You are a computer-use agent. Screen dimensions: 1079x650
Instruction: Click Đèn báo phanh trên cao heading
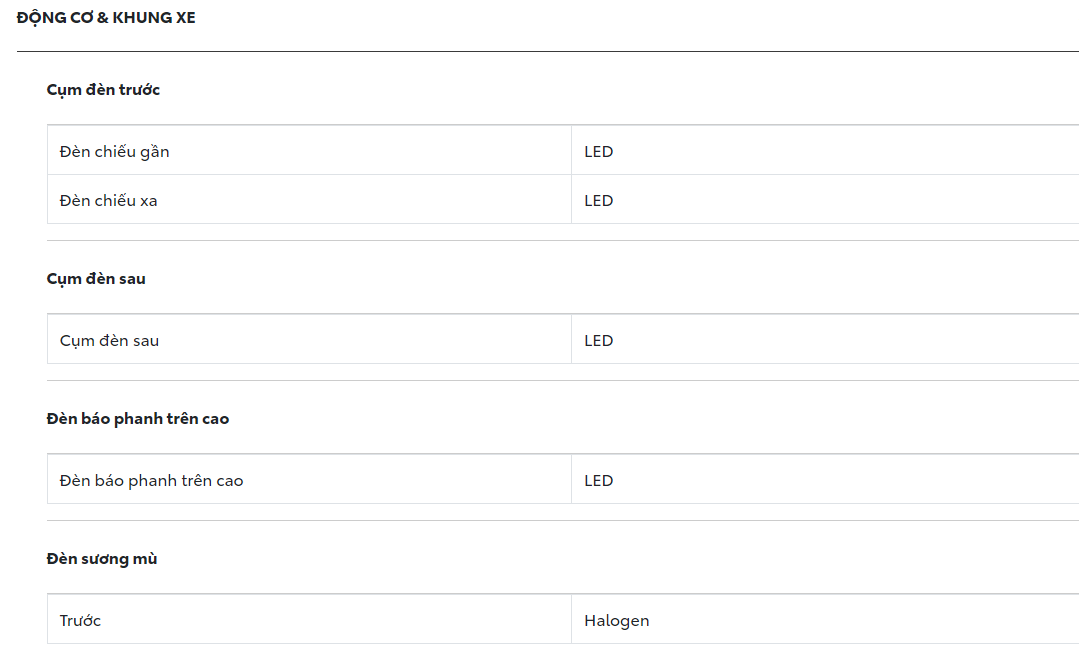coord(138,419)
